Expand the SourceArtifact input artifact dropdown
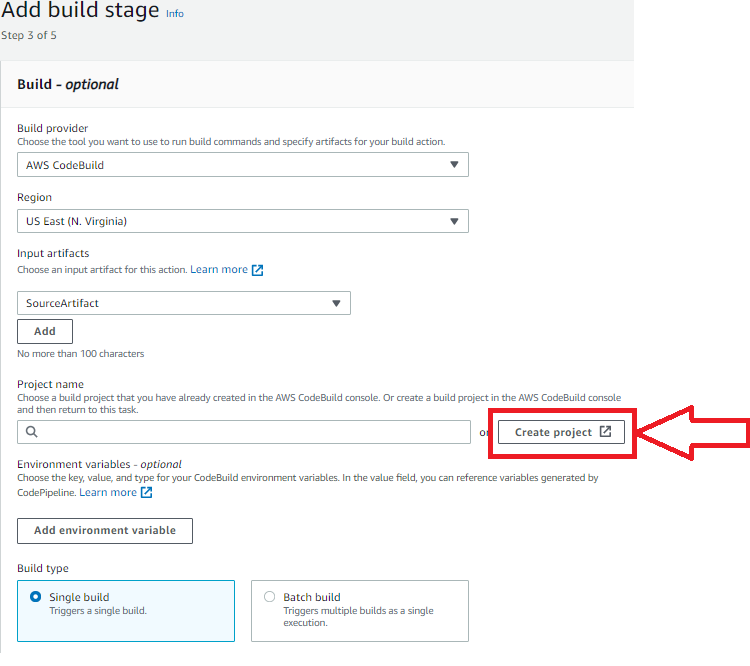 pos(184,303)
